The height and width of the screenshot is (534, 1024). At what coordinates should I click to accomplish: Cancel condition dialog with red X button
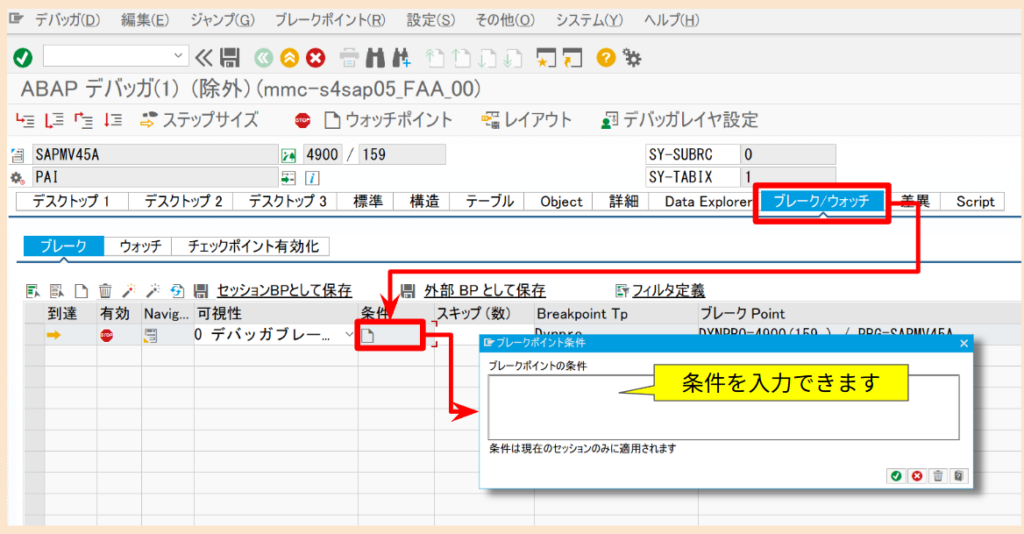[x=917, y=476]
